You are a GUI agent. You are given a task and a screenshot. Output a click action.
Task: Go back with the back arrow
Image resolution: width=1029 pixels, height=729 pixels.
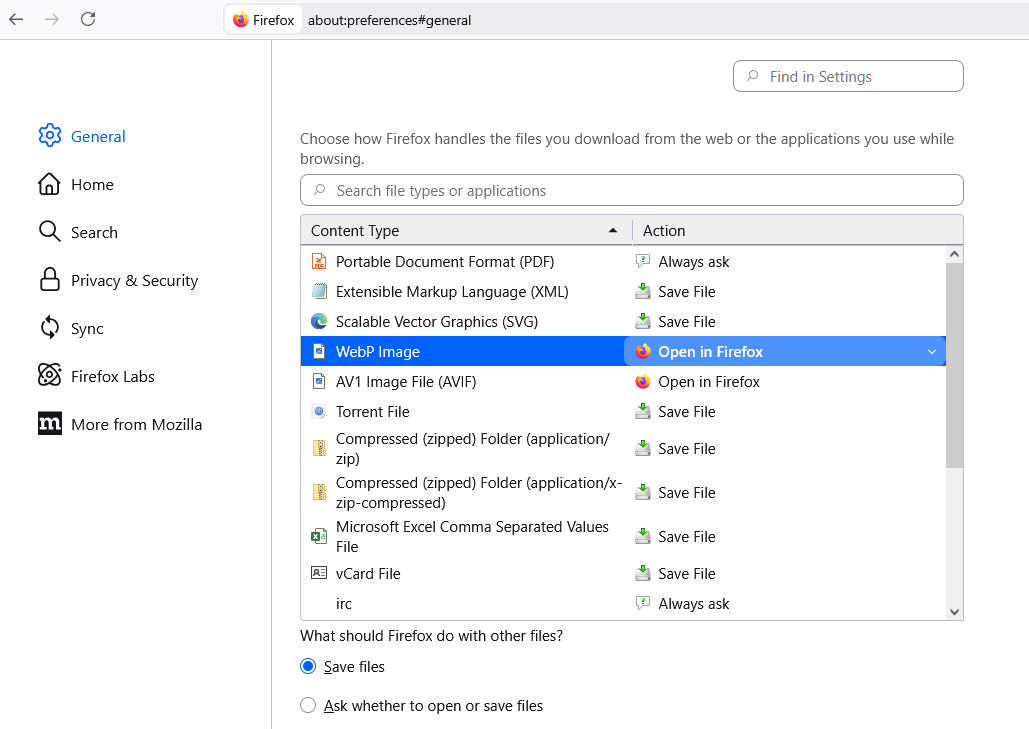pos(16,19)
